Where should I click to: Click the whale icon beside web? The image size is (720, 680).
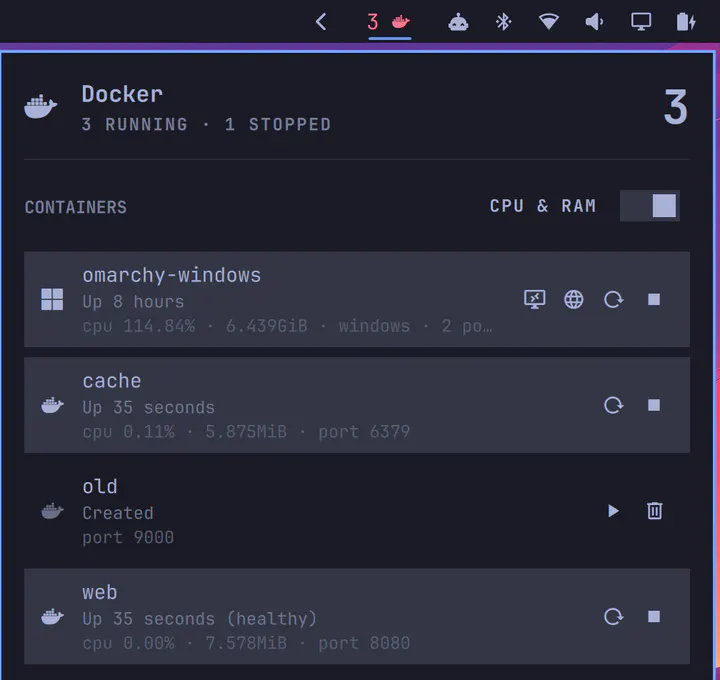coord(52,616)
